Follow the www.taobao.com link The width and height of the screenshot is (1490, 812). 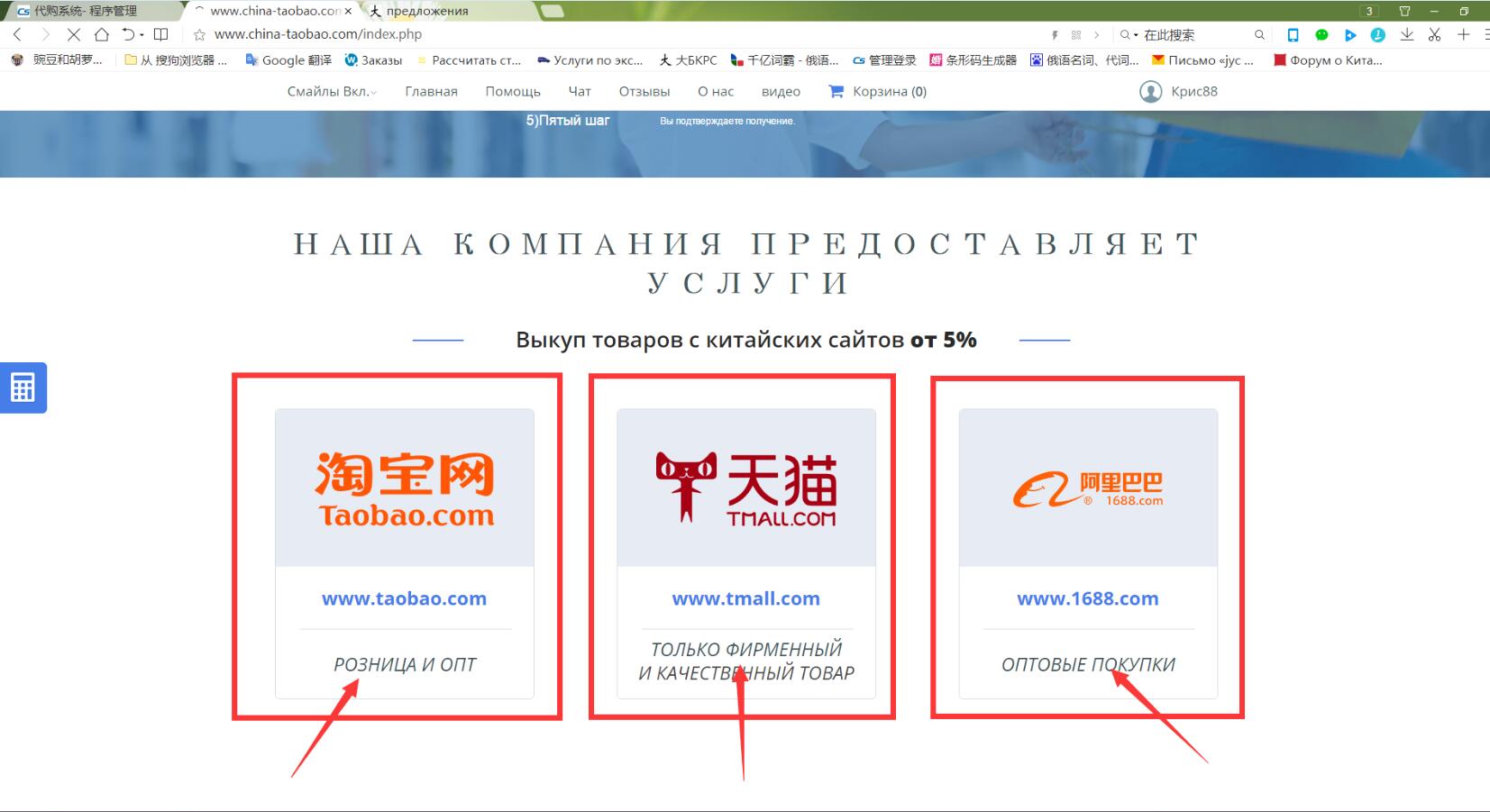(404, 598)
